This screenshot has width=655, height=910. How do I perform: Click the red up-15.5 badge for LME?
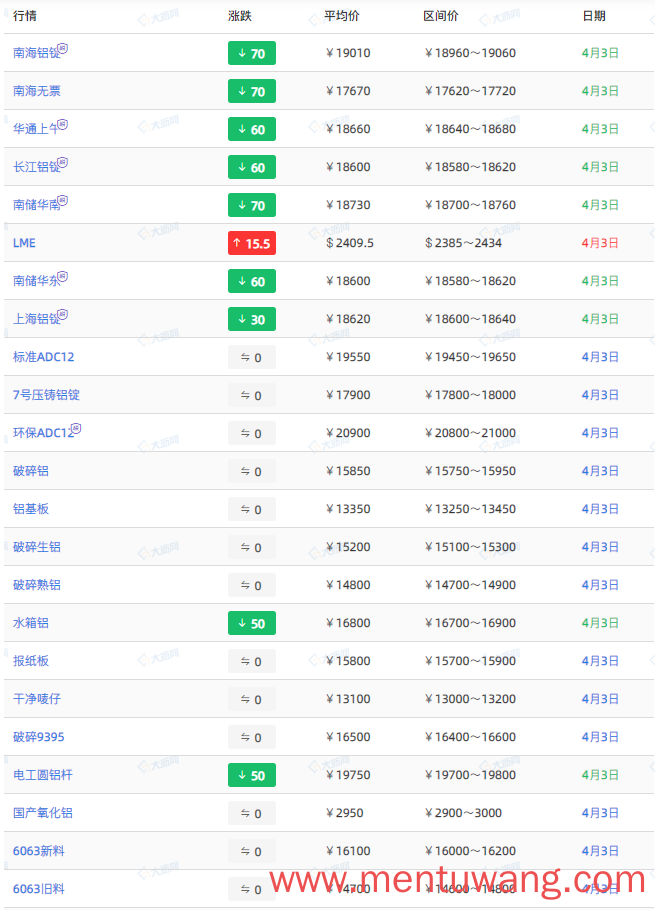(x=252, y=243)
